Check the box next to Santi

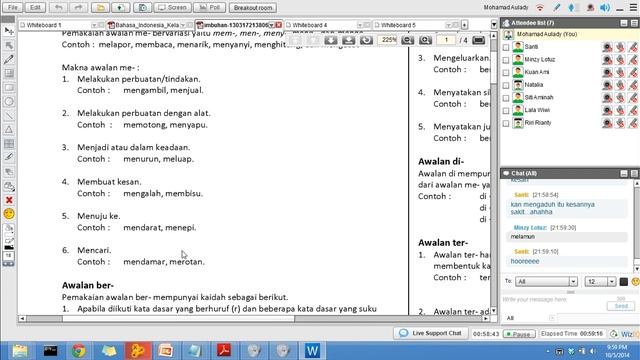click(506, 47)
